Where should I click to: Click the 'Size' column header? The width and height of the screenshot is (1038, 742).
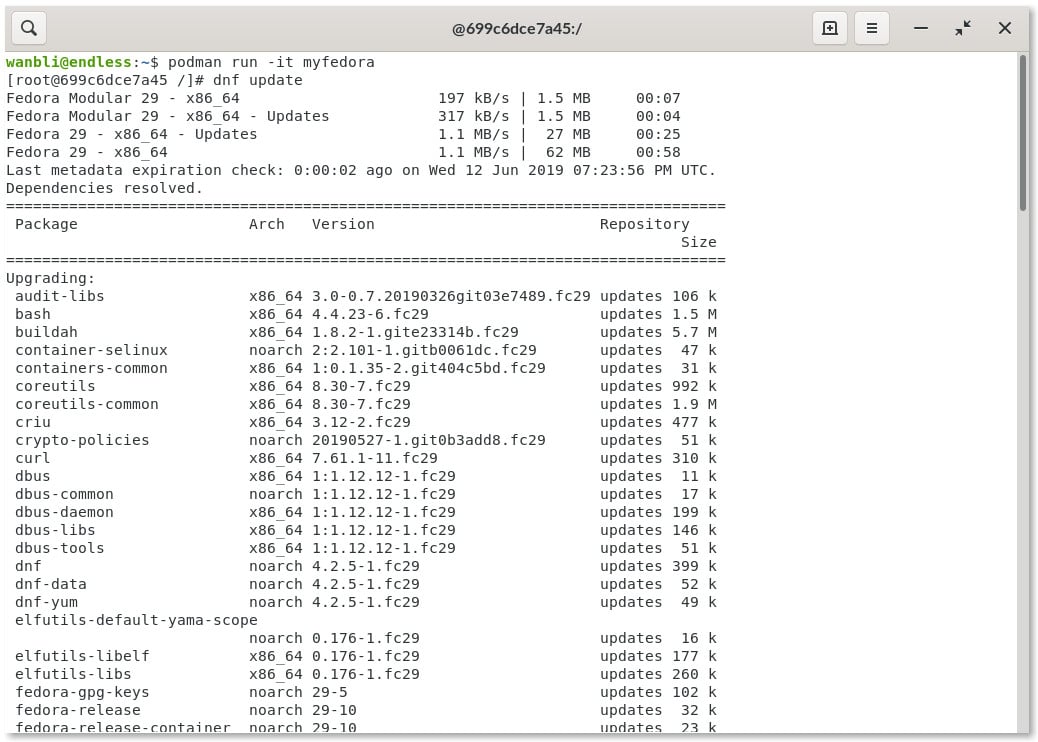[x=698, y=242]
